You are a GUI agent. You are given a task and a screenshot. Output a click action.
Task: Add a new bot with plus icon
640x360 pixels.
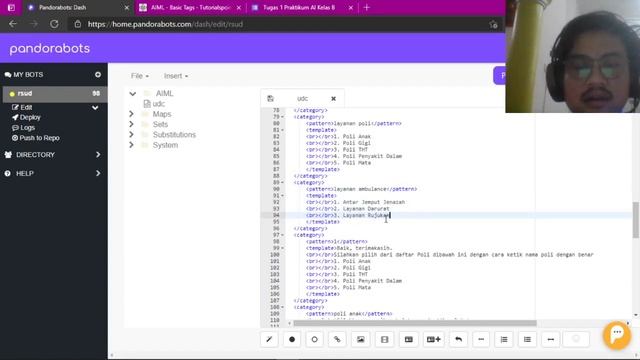[98, 75]
